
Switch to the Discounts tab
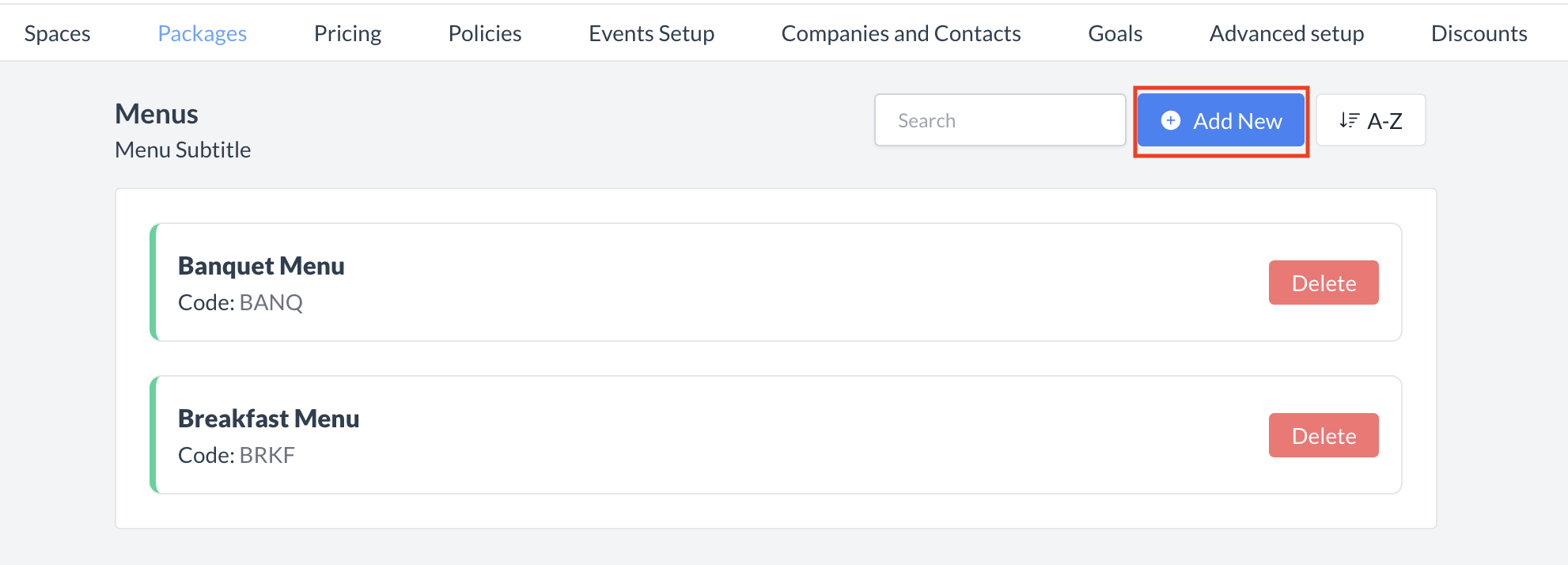coord(1479,33)
